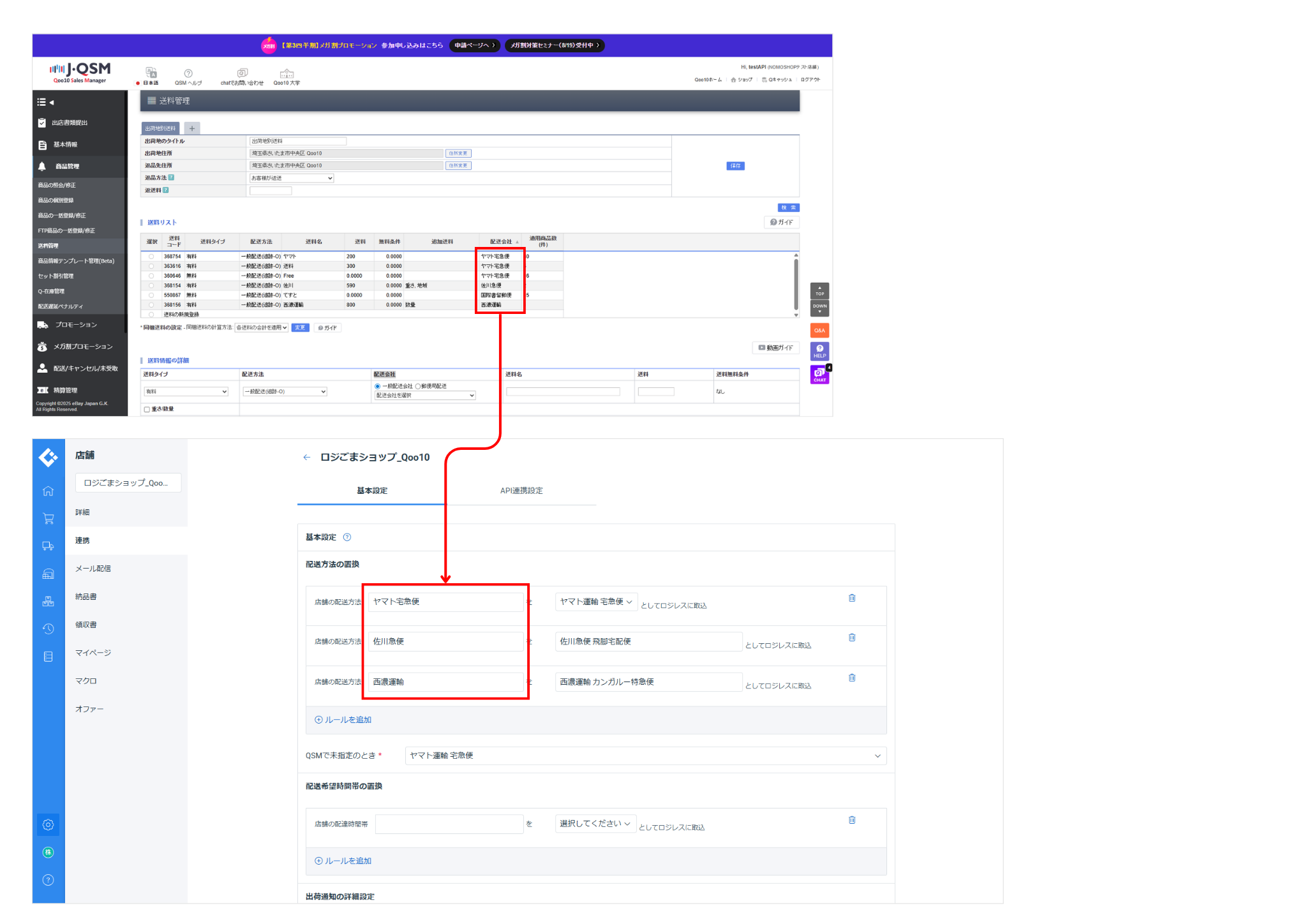This screenshot has width=1307, height=924.
Task: Open the home icon in Logiless sidebar
Action: coord(49,491)
